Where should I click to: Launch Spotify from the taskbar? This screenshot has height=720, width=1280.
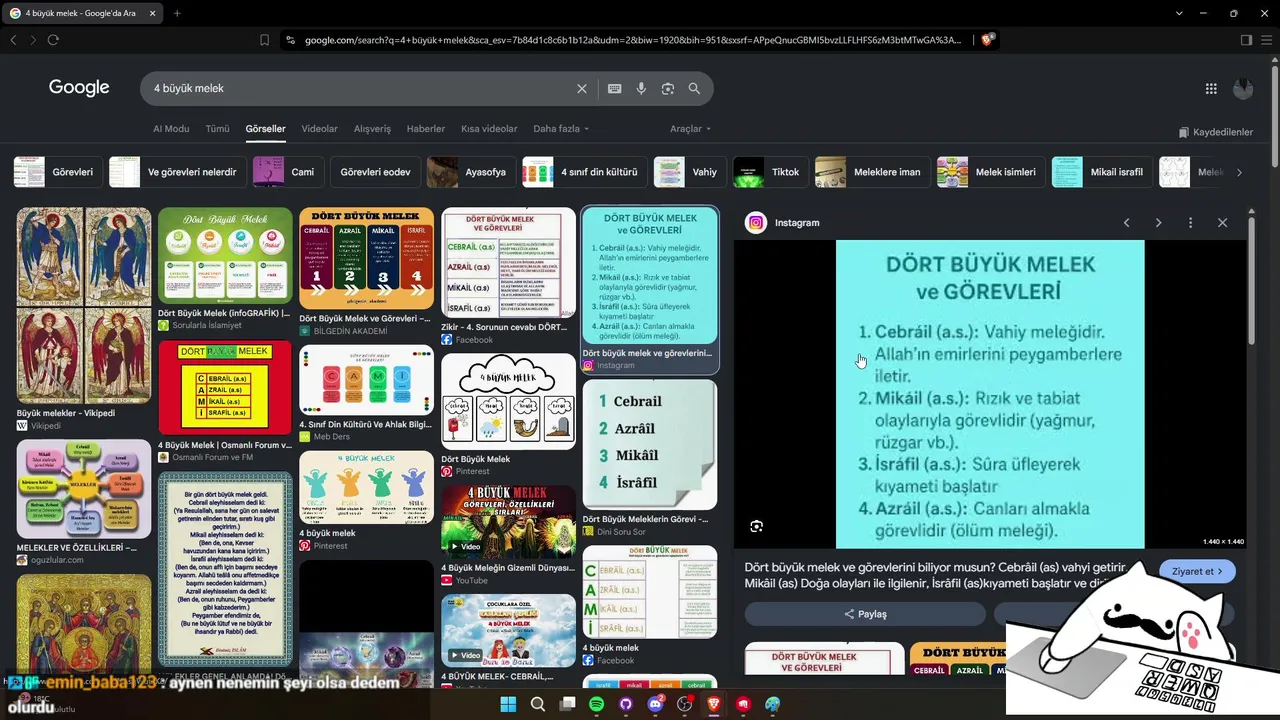click(597, 704)
